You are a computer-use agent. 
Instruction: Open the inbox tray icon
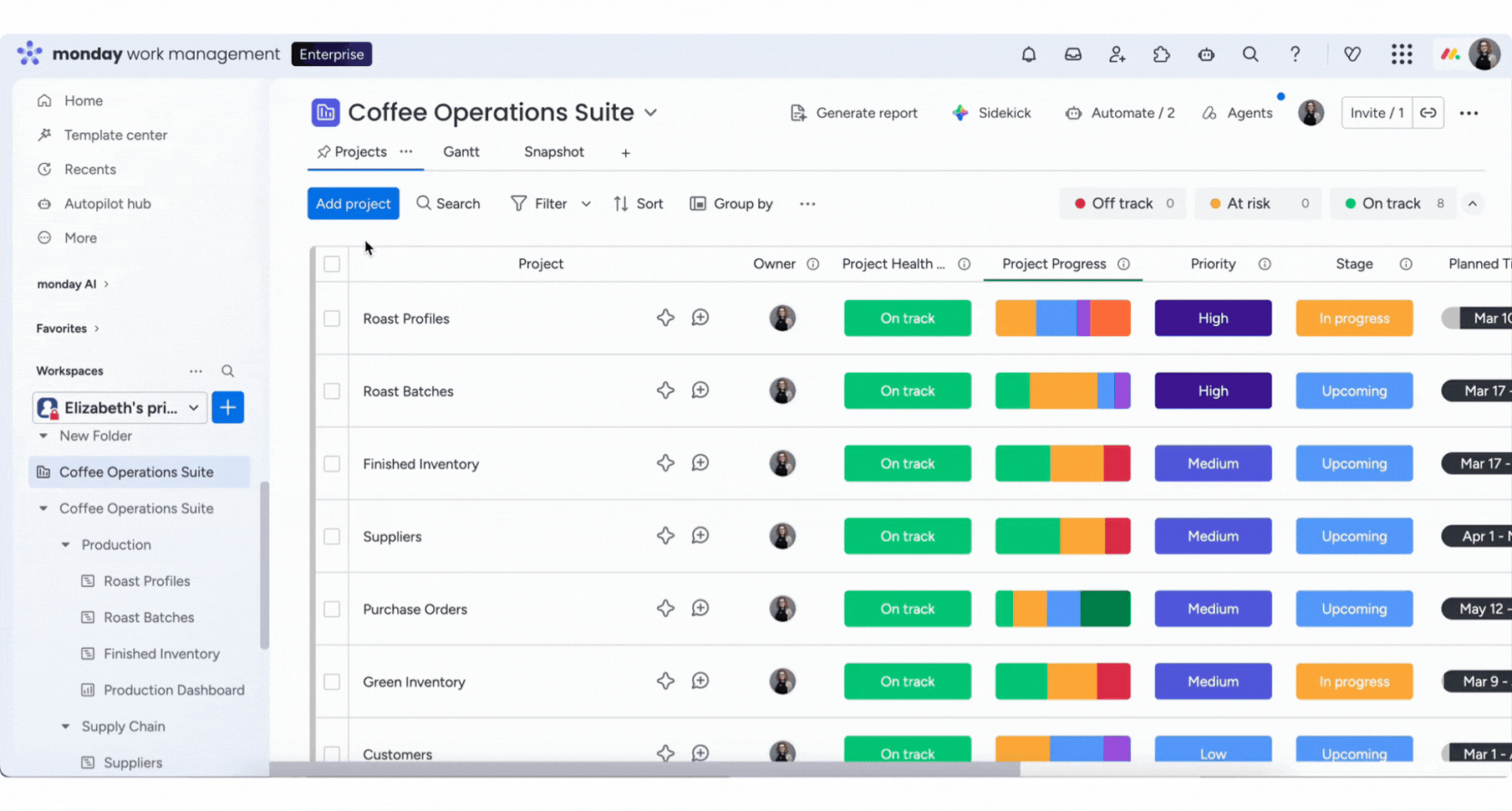pos(1072,54)
